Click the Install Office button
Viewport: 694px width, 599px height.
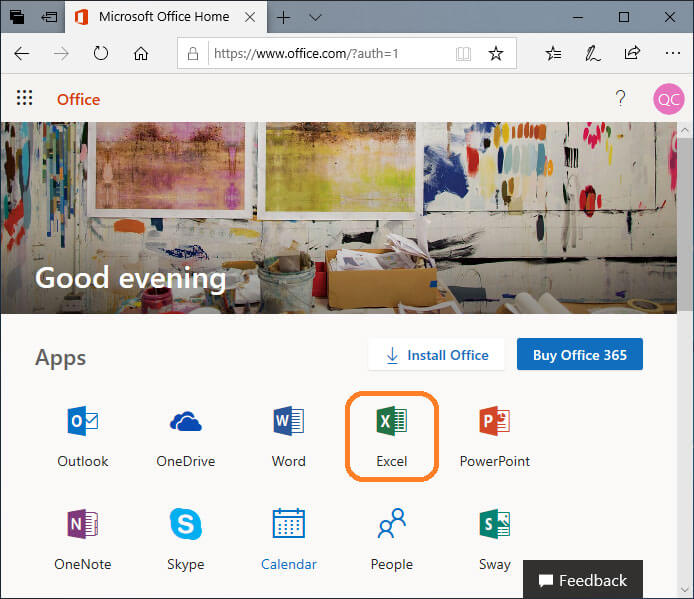tap(436, 355)
